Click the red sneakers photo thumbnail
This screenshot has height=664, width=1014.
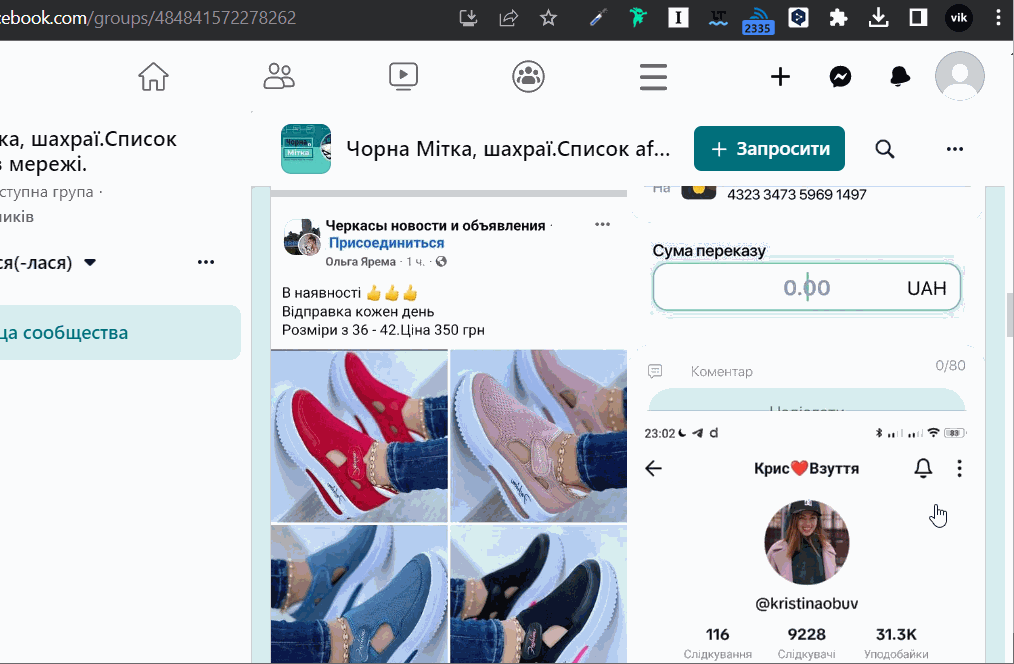[x=359, y=437]
